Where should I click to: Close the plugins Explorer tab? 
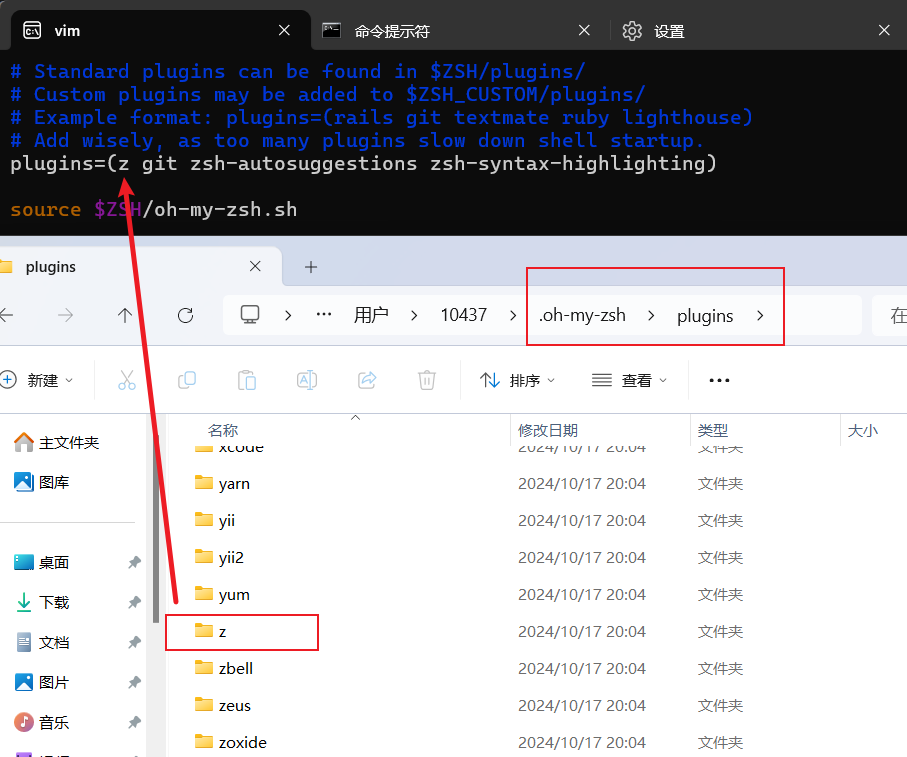[x=255, y=266]
